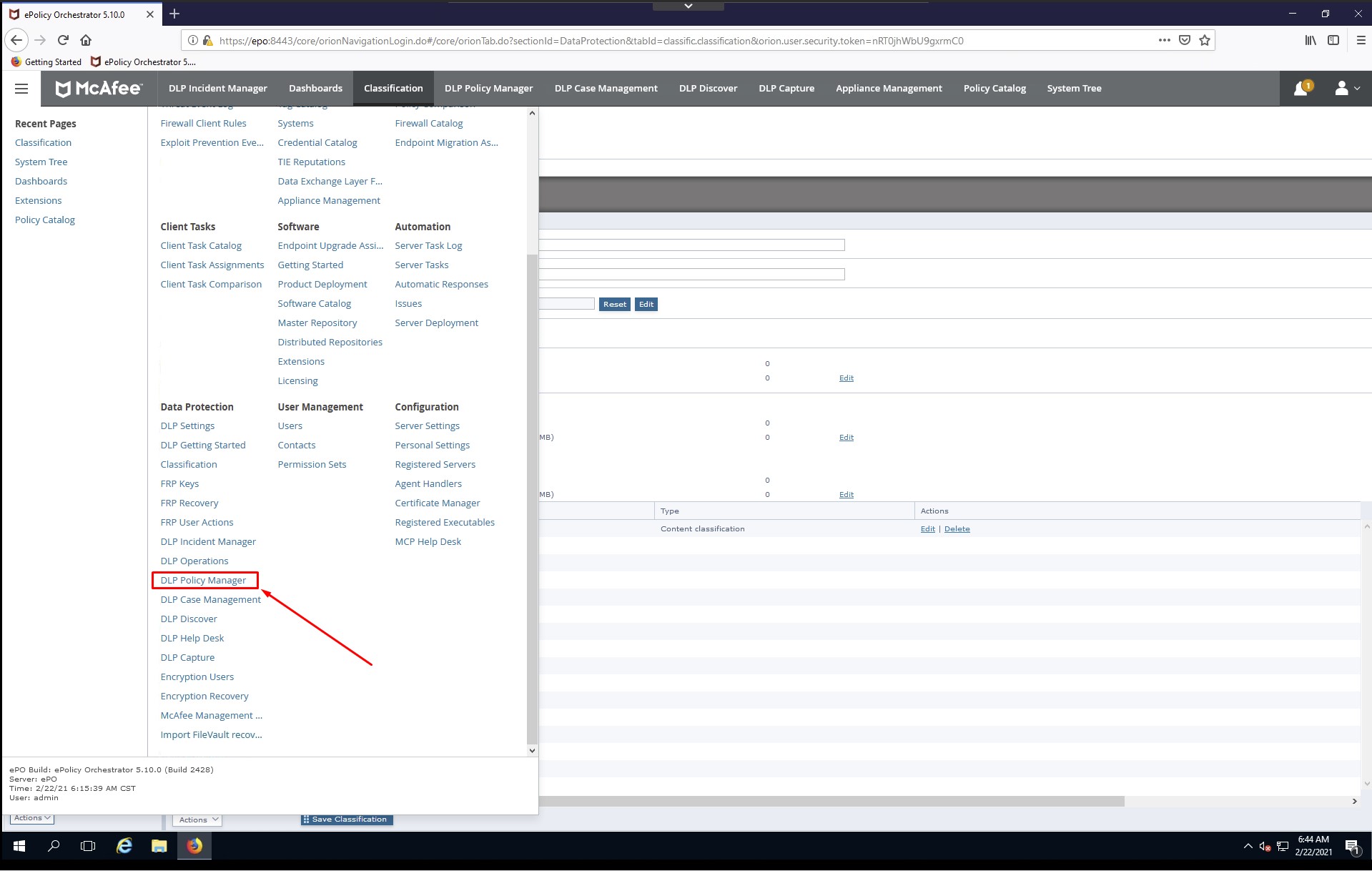The height and width of the screenshot is (871, 1372).
Task: Switch to Firefox on taskbar
Action: point(194,846)
